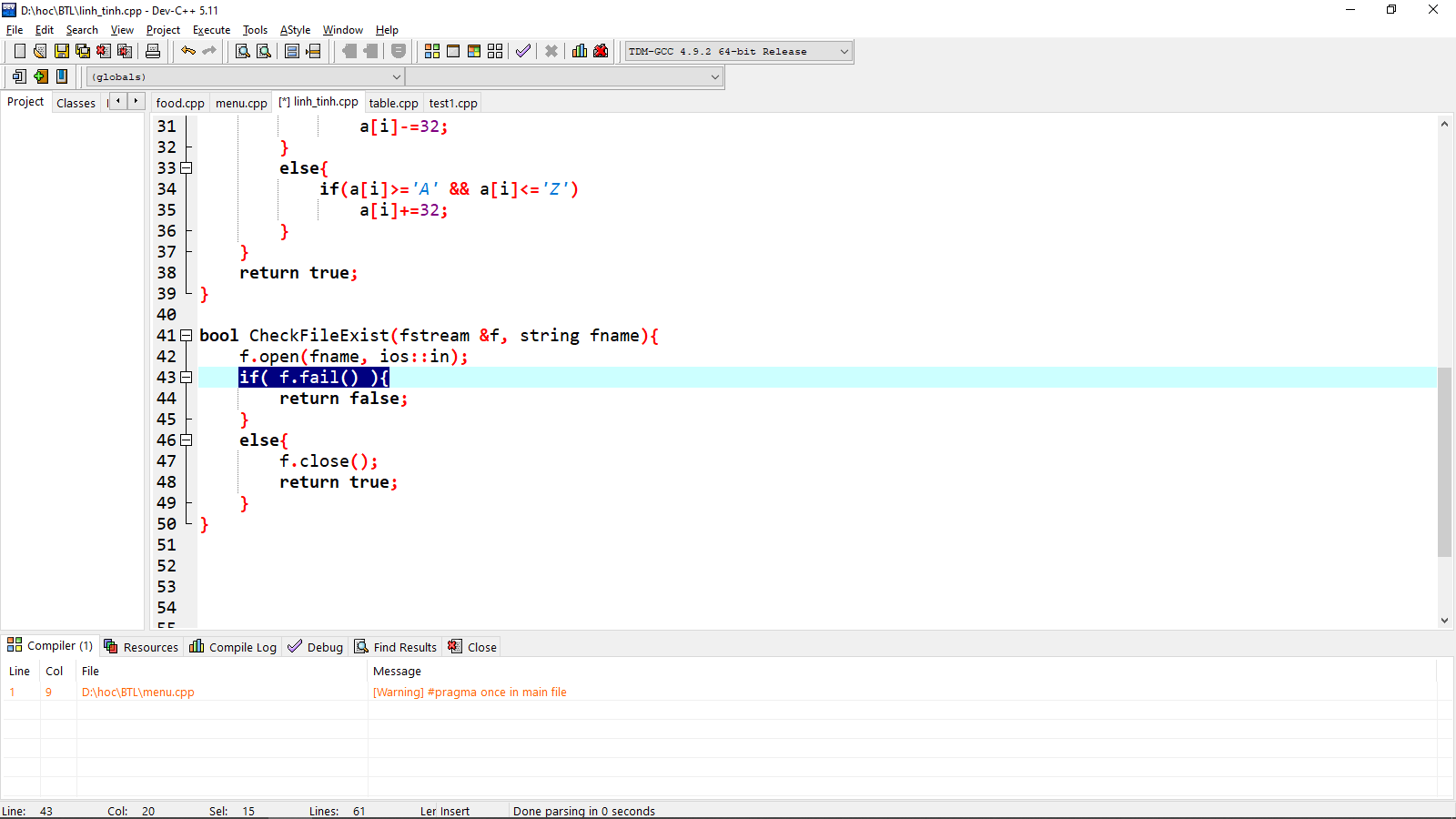Click the Compile icon with four colored squares
Screen dimensions: 1456x819
pyautogui.click(x=432, y=51)
